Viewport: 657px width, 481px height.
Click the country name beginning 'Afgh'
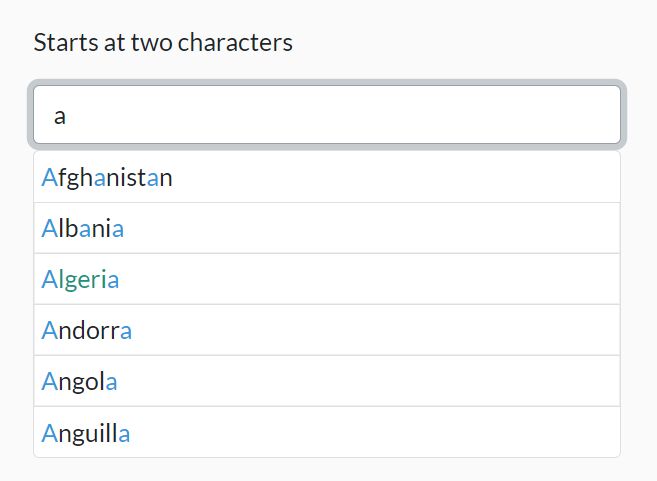(x=108, y=178)
